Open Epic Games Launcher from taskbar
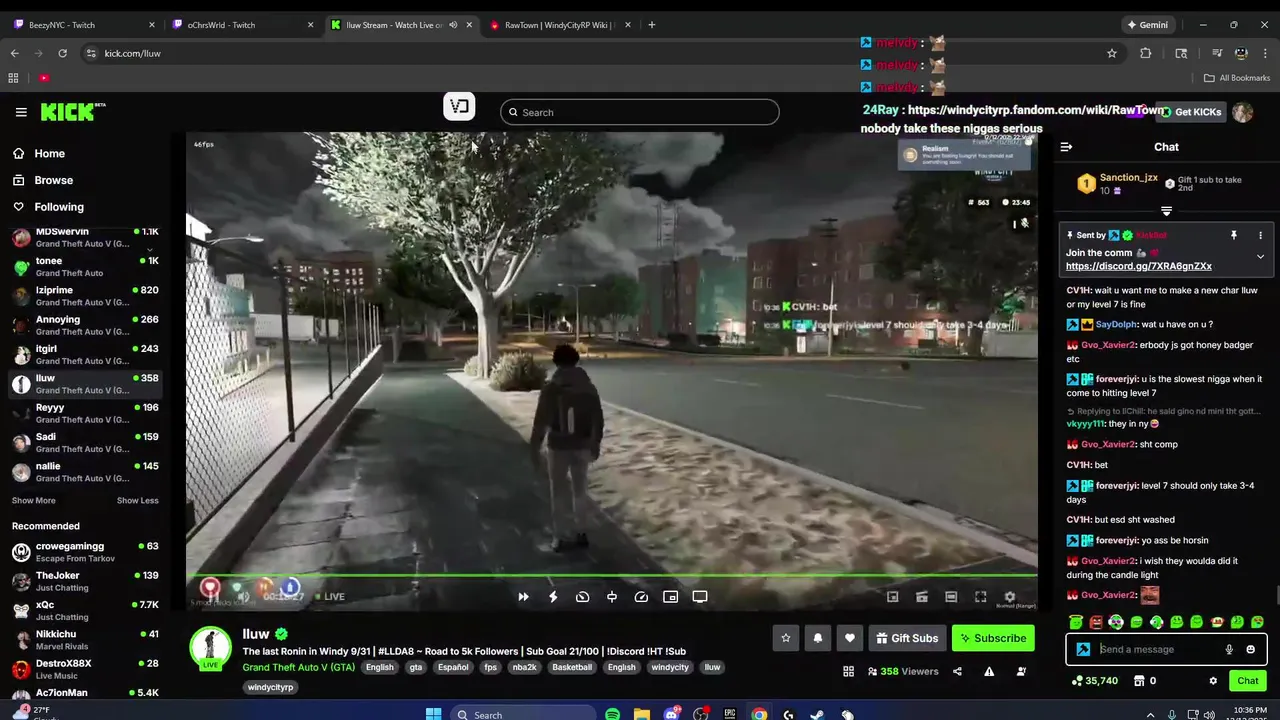1280x720 pixels. pos(730,714)
